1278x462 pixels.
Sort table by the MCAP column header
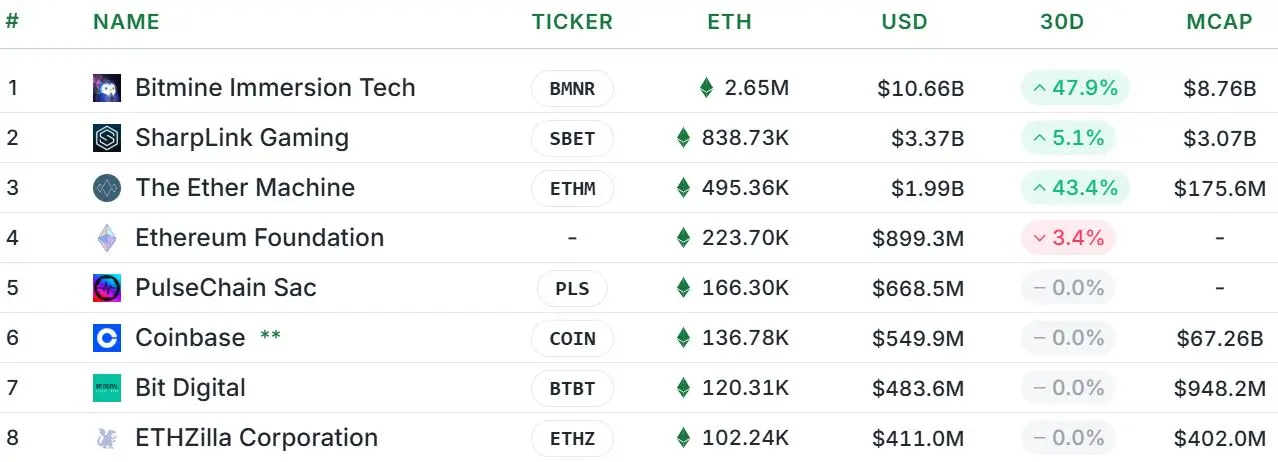tap(1219, 22)
